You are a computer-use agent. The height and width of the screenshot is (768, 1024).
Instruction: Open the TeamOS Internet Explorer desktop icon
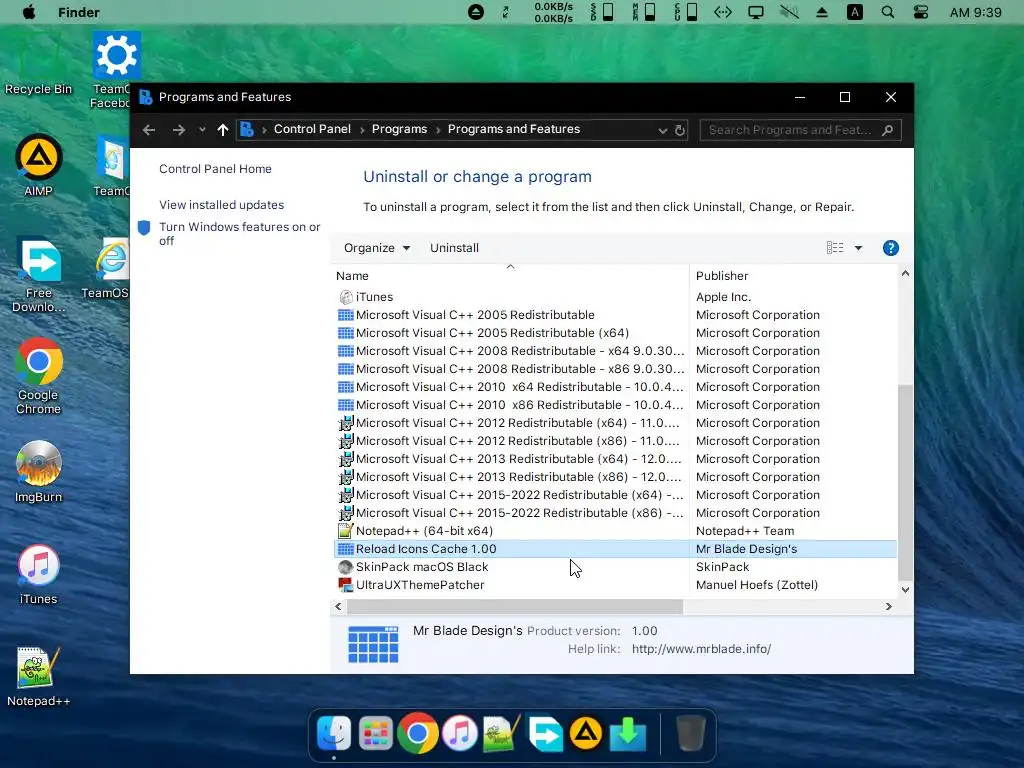(x=108, y=268)
